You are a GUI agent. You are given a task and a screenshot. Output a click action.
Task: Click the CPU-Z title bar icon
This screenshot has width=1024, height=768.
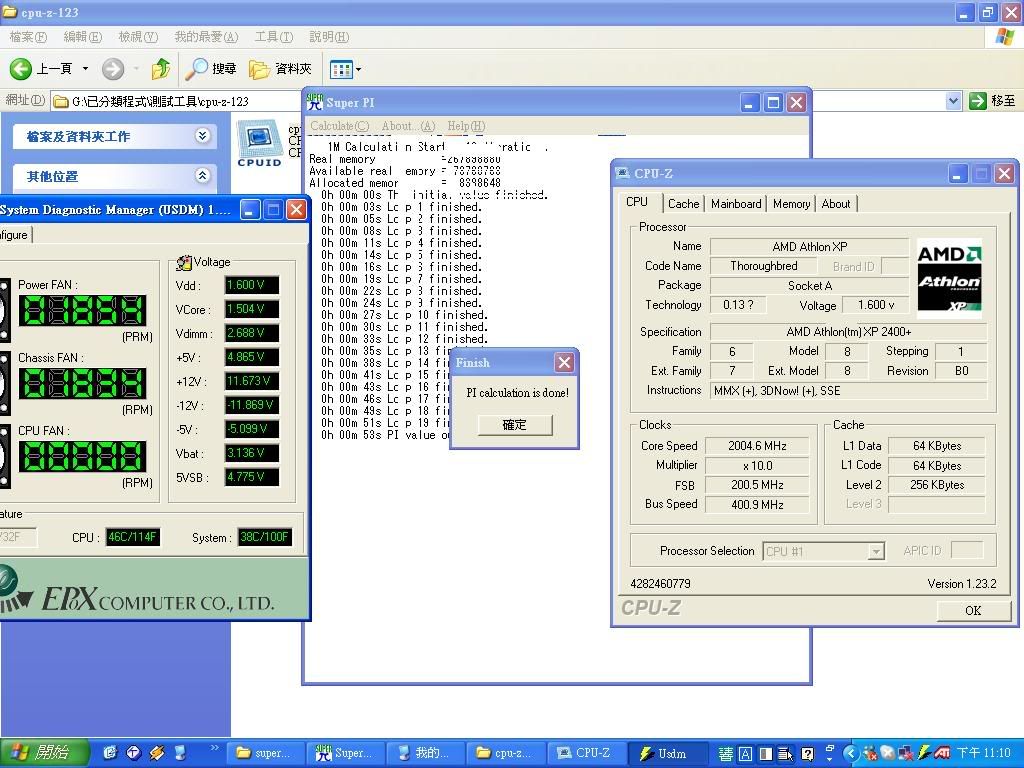coord(623,173)
